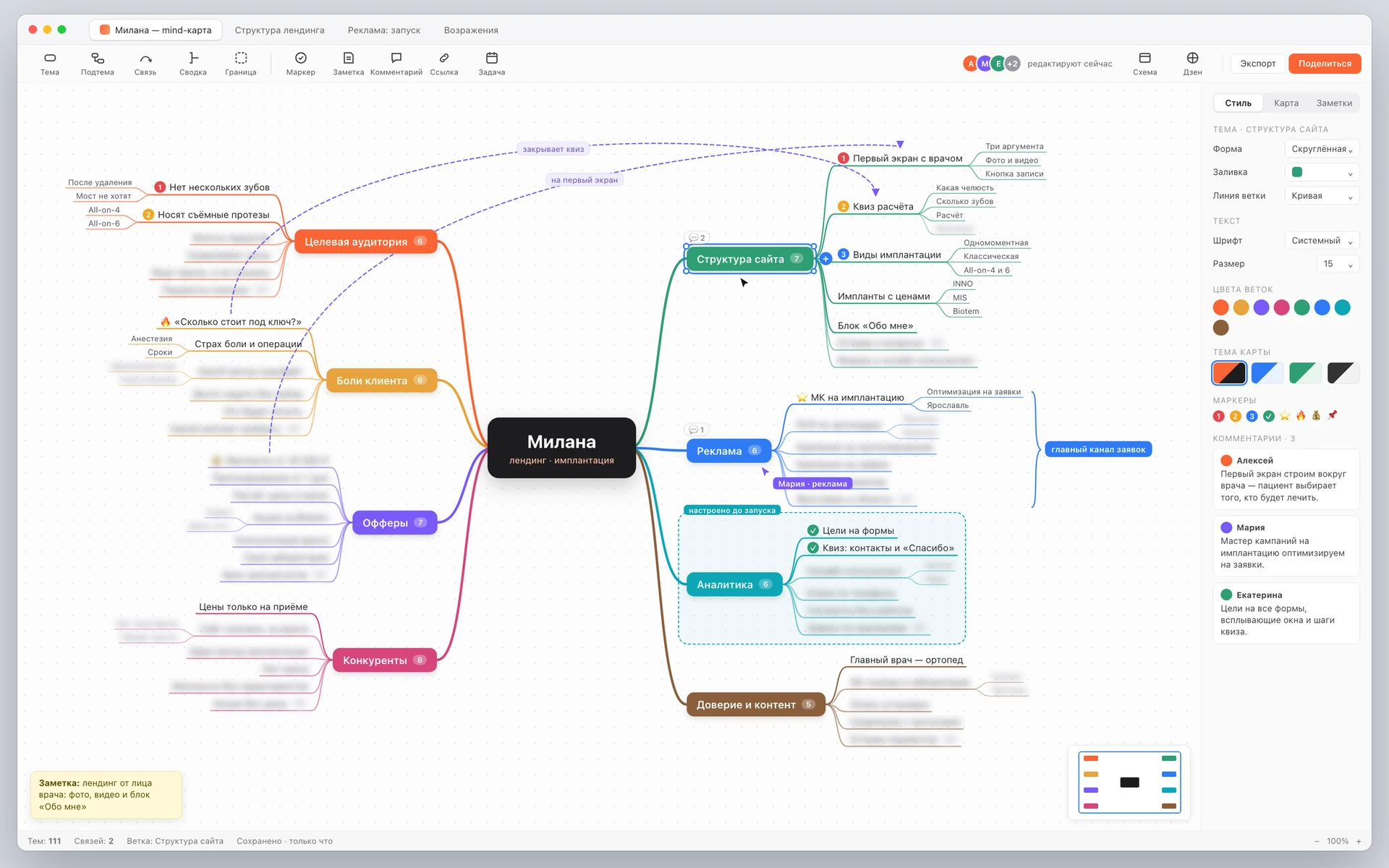Pick the green checkmark marker
This screenshot has width=1389, height=868.
click(x=1268, y=416)
